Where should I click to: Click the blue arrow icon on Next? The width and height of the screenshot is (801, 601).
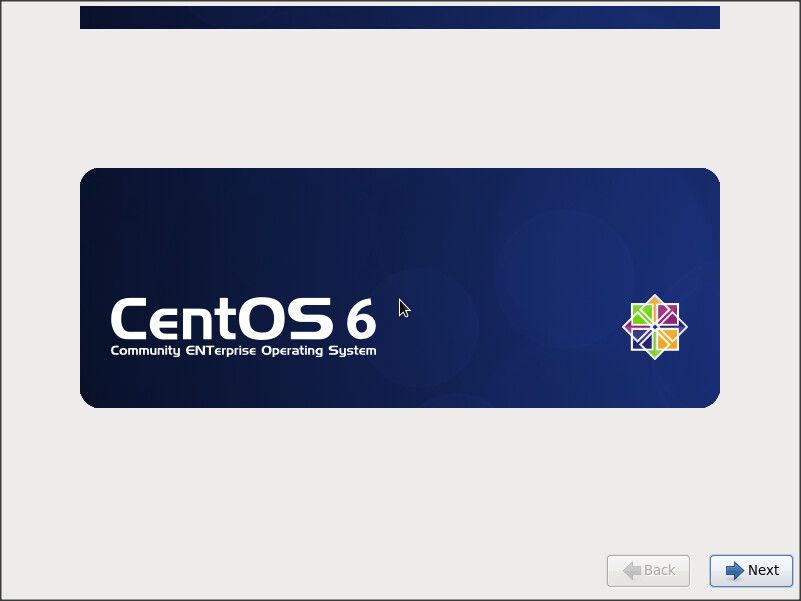click(735, 570)
